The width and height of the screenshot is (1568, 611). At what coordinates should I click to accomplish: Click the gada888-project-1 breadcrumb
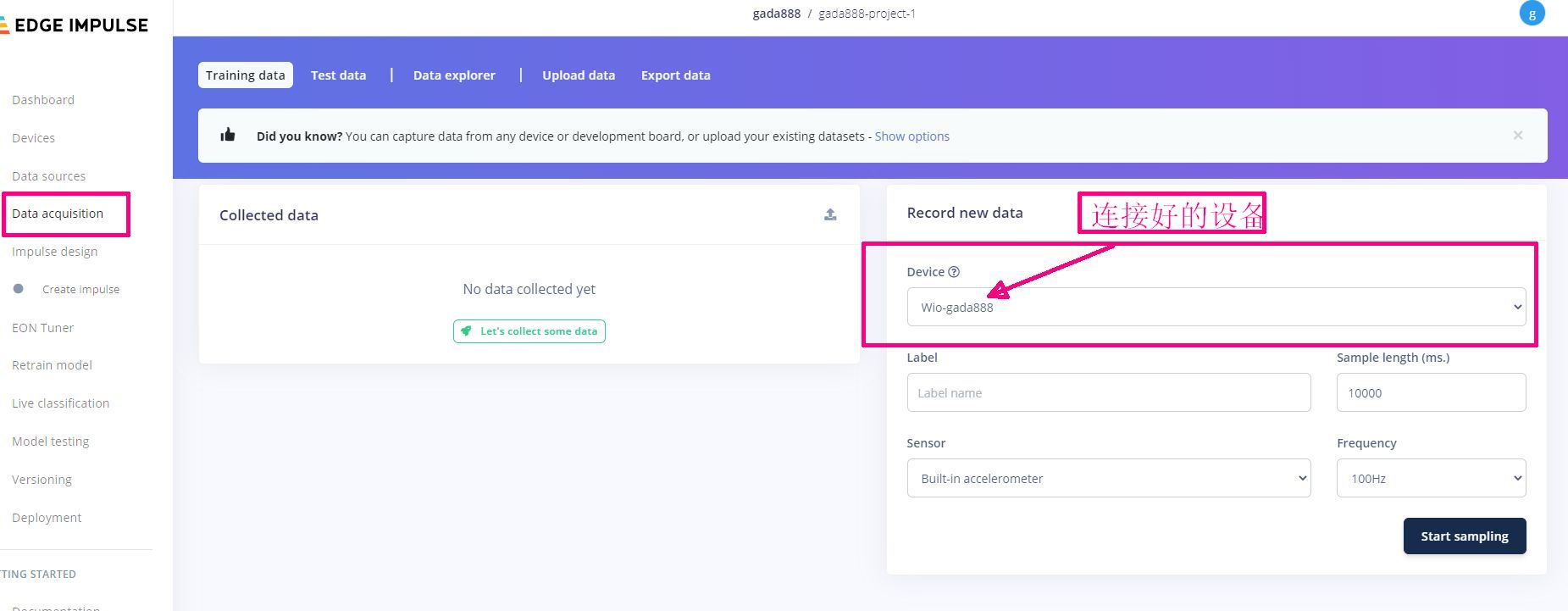click(x=867, y=14)
